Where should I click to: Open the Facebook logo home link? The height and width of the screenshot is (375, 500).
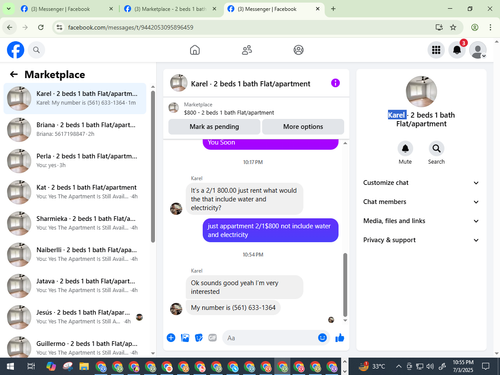pyautogui.click(x=16, y=50)
